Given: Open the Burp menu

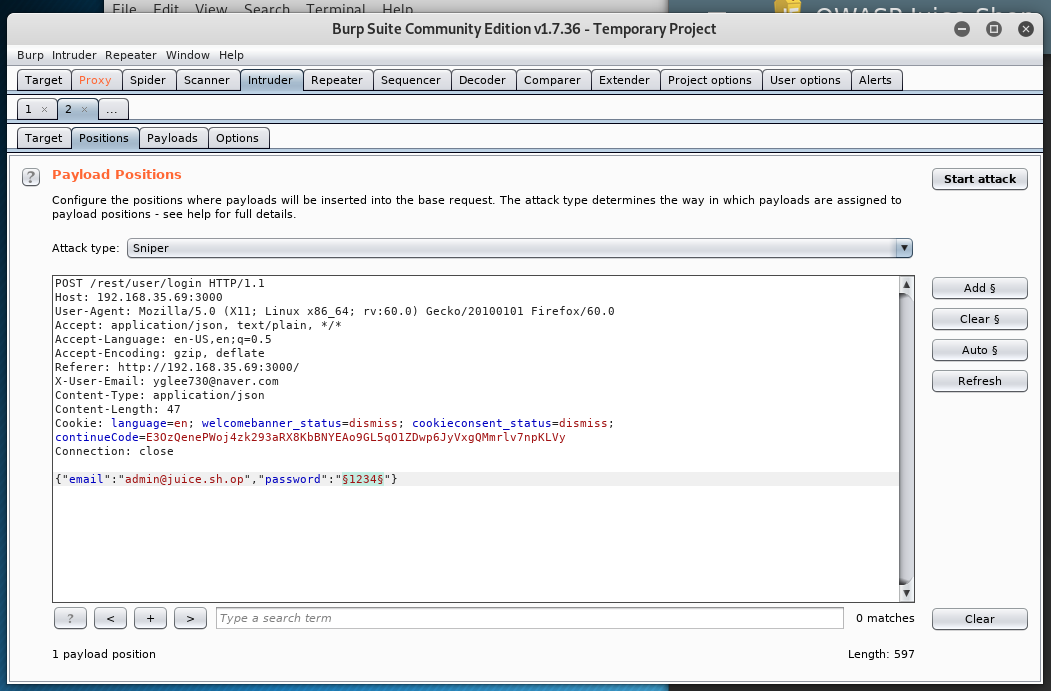Looking at the screenshot, I should (x=30, y=55).
